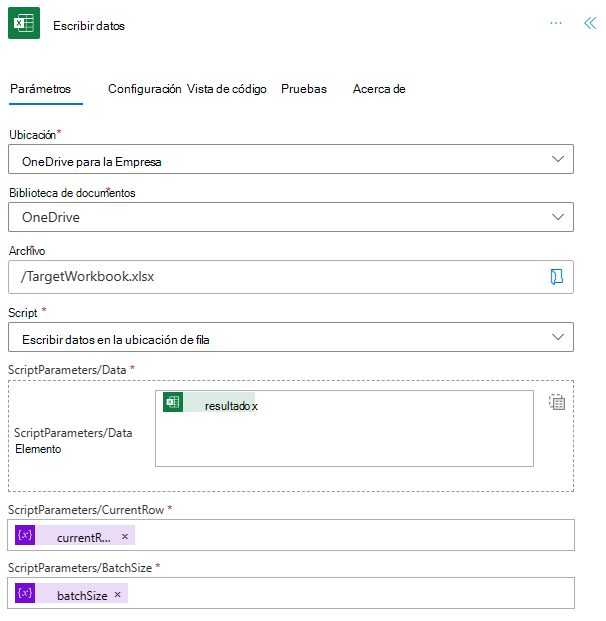Click the resultado token's Excel icon
This screenshot has width=606, height=621.
[173, 402]
